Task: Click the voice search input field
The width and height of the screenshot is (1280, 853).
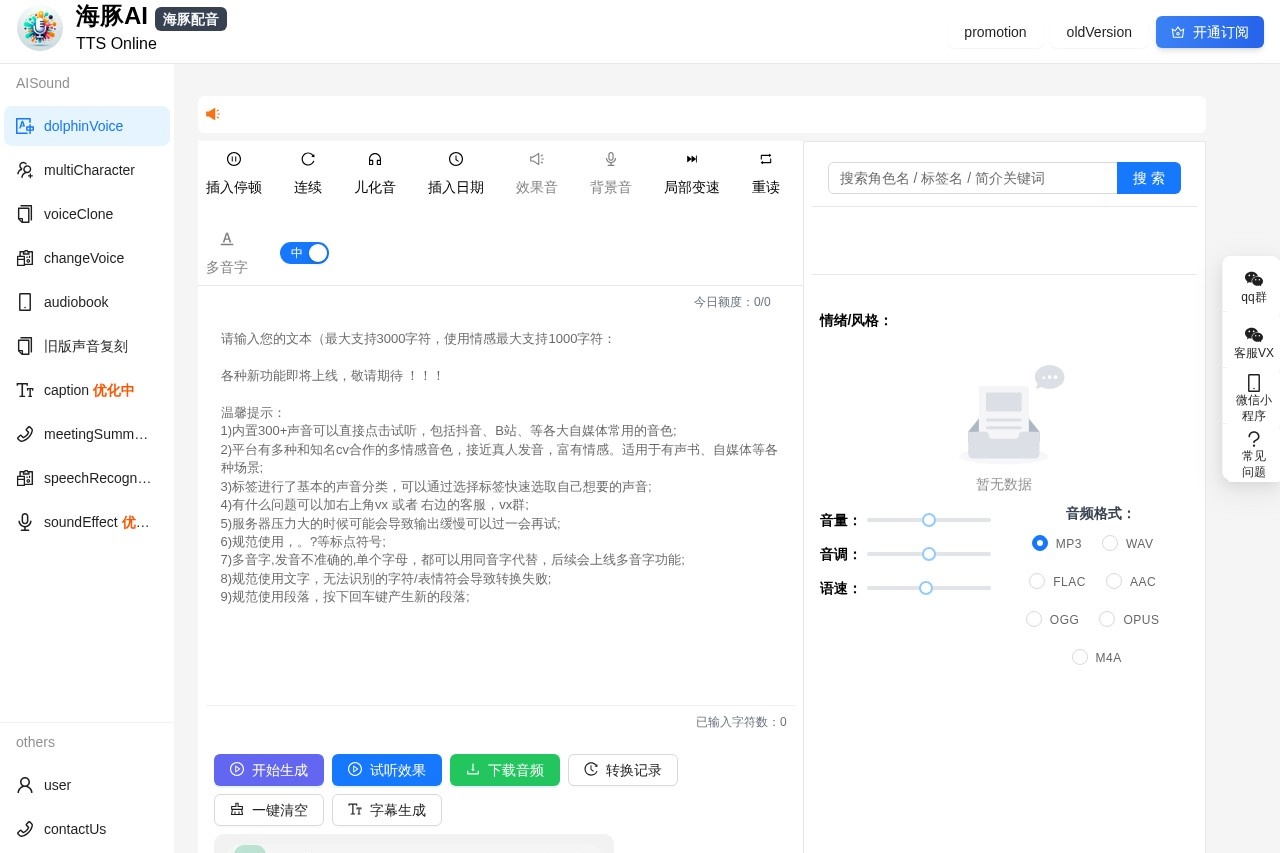Action: pyautogui.click(x=970, y=178)
